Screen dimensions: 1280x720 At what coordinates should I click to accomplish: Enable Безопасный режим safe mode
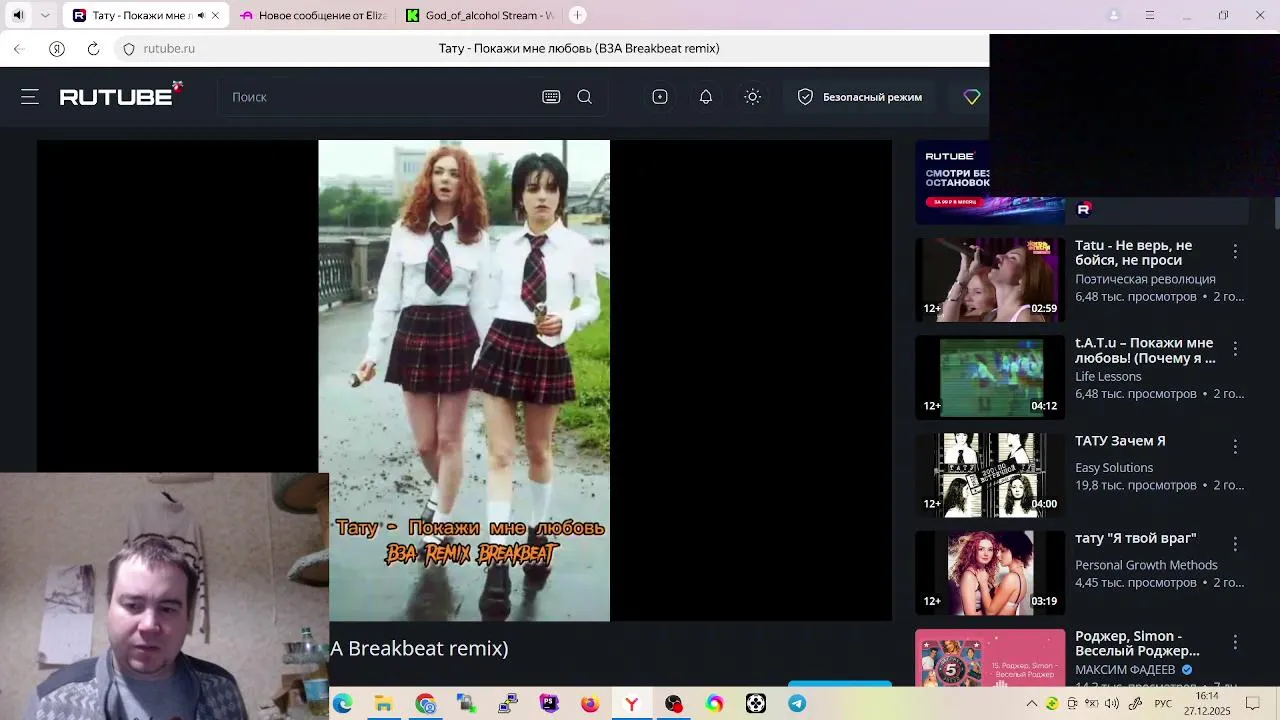[x=860, y=97]
